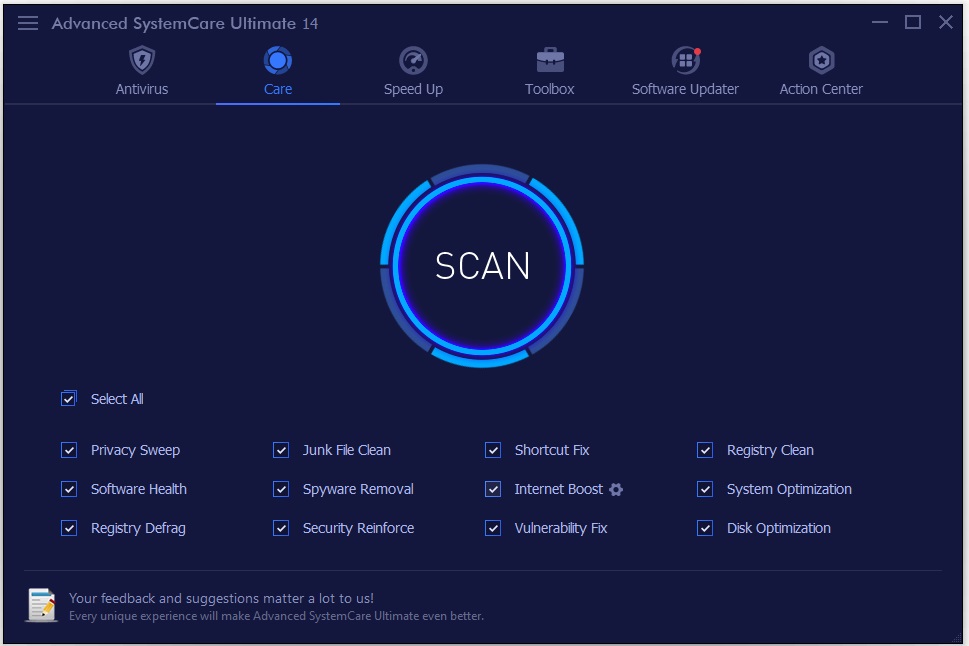Click the "Every unique experience" feedback line
This screenshot has height=646, width=969.
[x=276, y=616]
